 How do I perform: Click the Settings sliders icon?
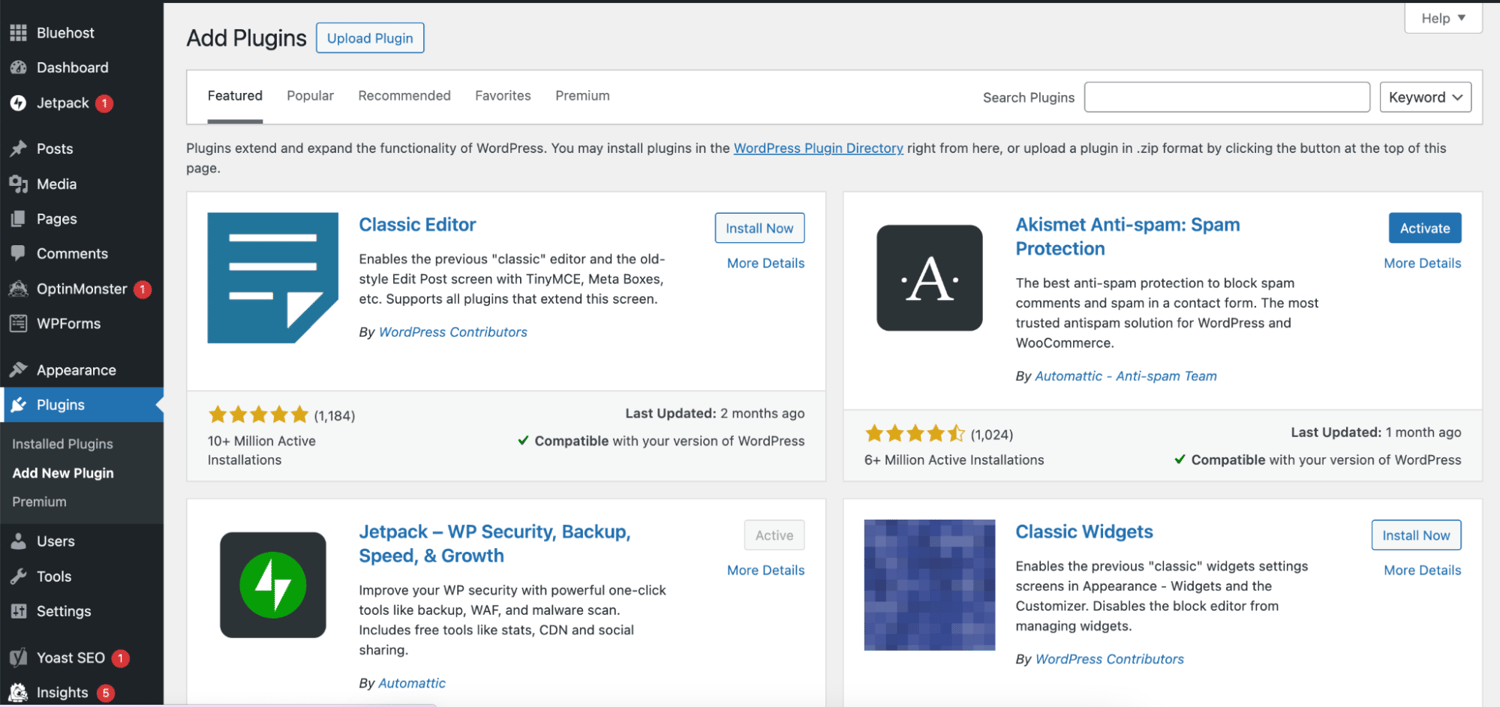click(18, 612)
